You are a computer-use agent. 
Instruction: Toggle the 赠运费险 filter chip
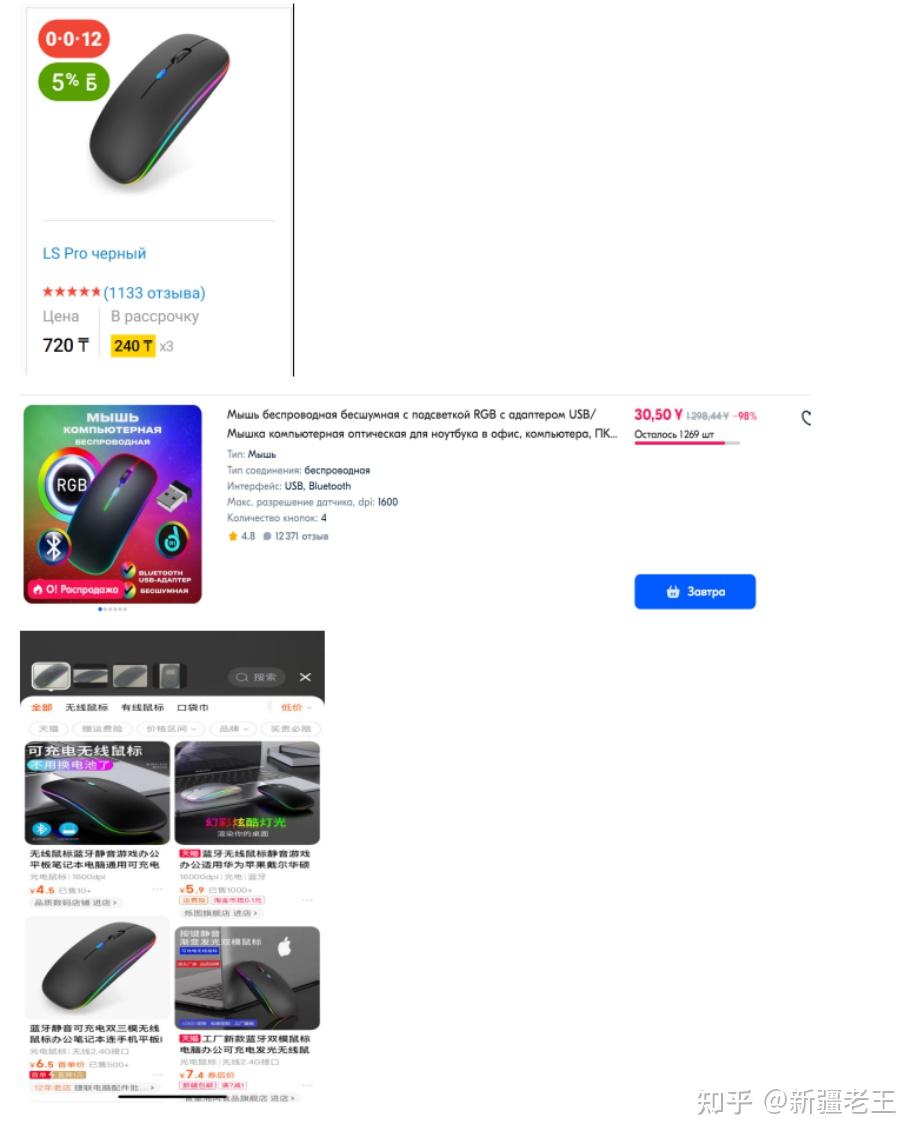[x=102, y=729]
